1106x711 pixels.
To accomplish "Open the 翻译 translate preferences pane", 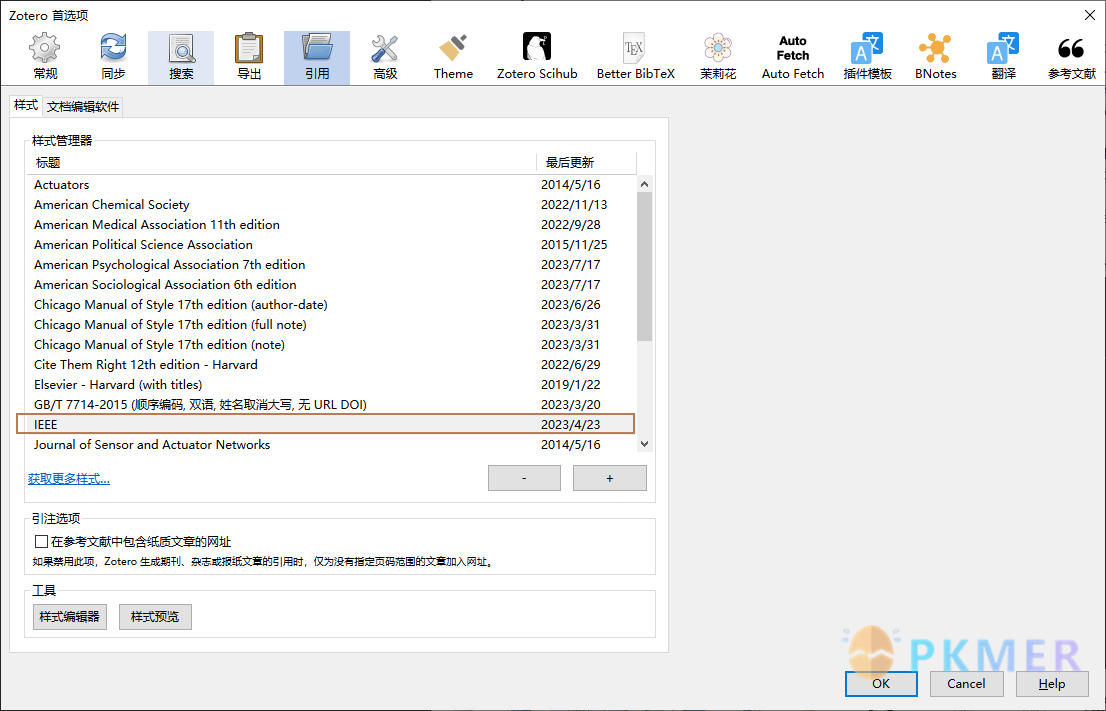I will click(1003, 57).
